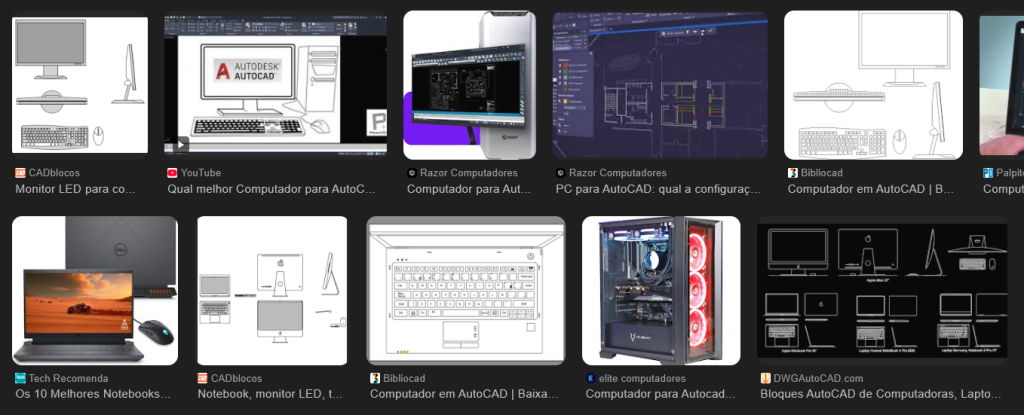Open 'Qual melhor Computador para AutoC...' link
The height and width of the screenshot is (415, 1024).
[272, 190]
